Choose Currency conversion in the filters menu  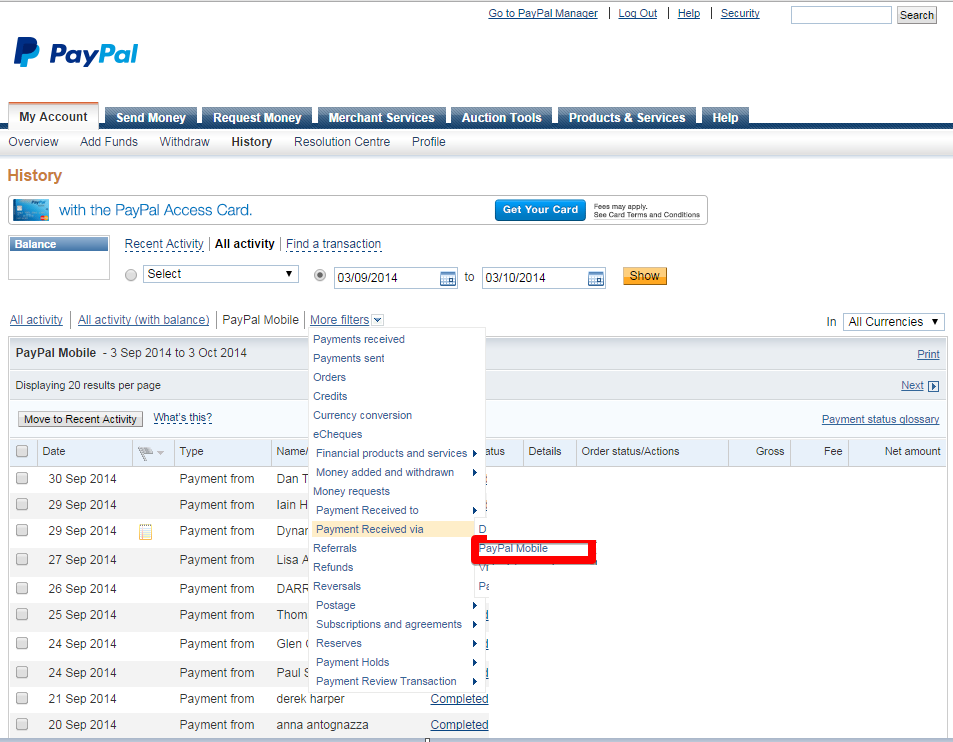coord(362,415)
